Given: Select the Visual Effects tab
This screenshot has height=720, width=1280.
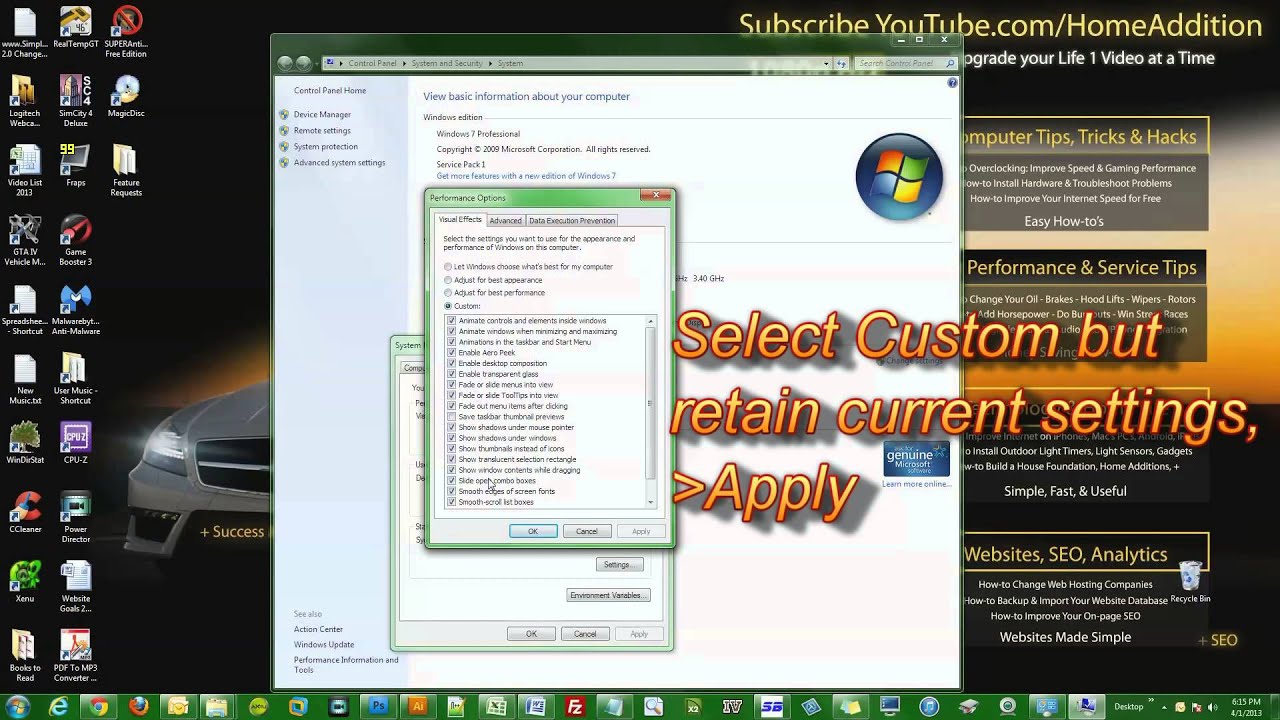Looking at the screenshot, I should (460, 219).
